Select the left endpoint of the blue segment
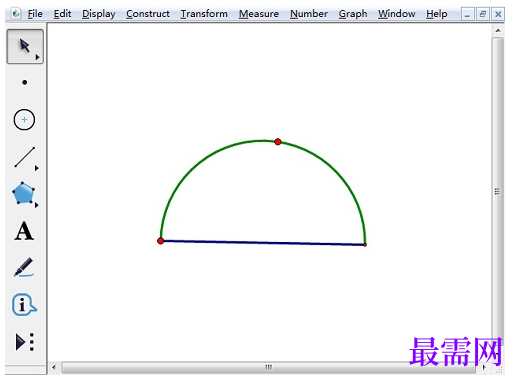The height and width of the screenshot is (383, 521). coord(160,241)
